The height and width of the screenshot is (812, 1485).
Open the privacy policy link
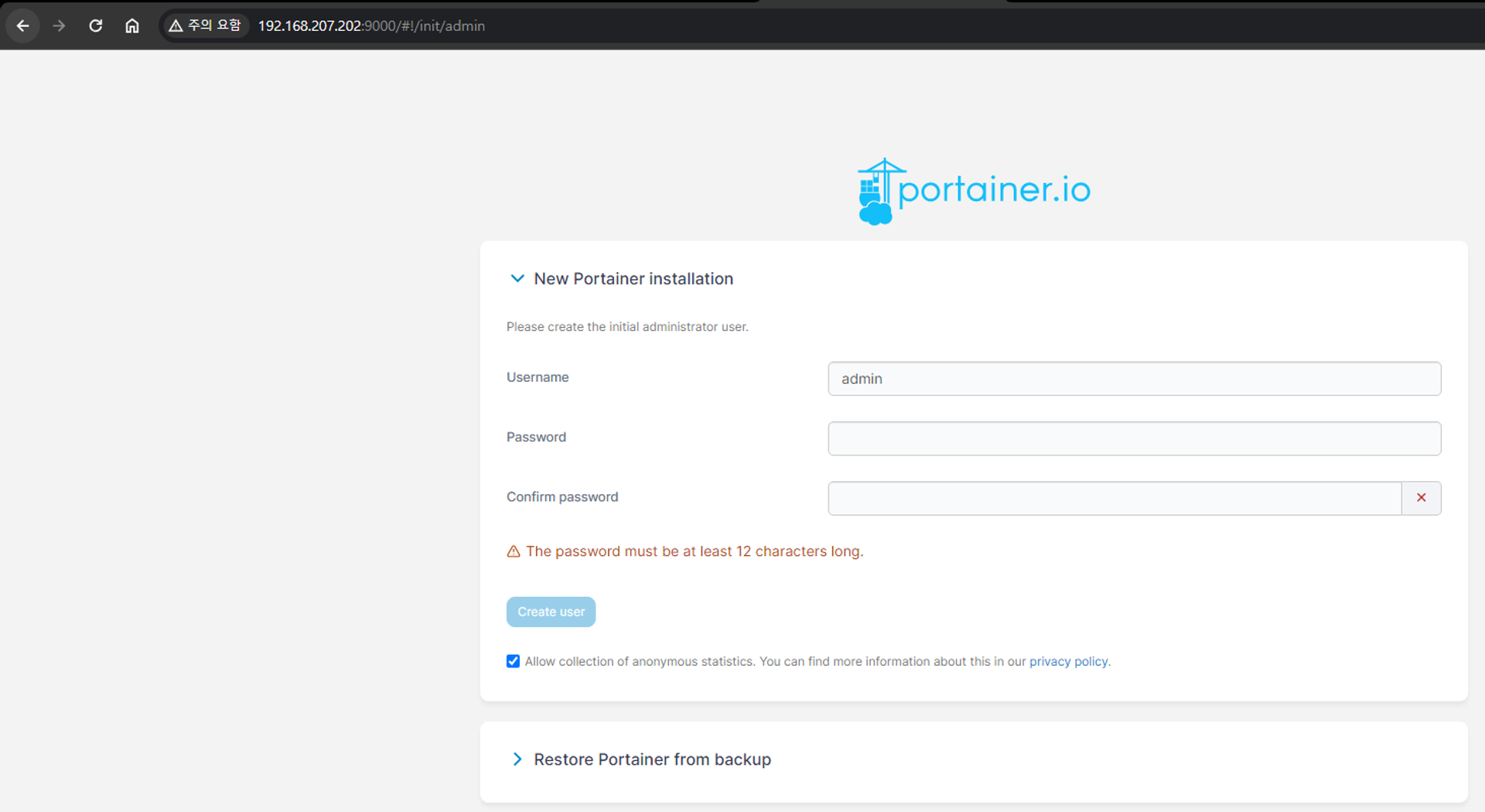pyautogui.click(x=1068, y=661)
